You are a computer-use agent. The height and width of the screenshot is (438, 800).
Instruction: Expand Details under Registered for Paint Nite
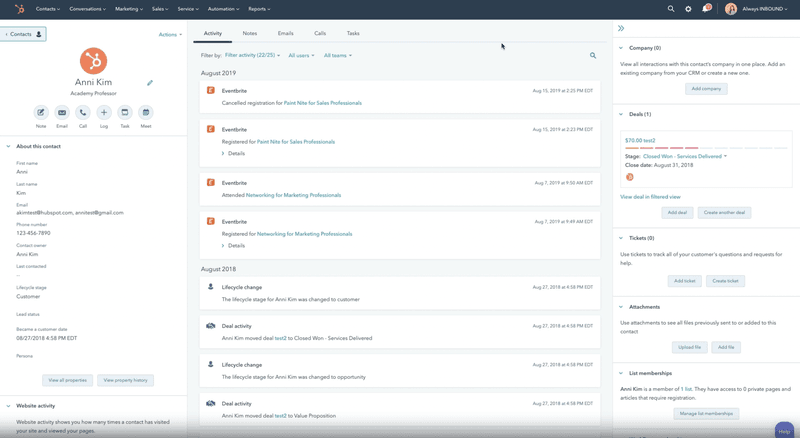[233, 153]
